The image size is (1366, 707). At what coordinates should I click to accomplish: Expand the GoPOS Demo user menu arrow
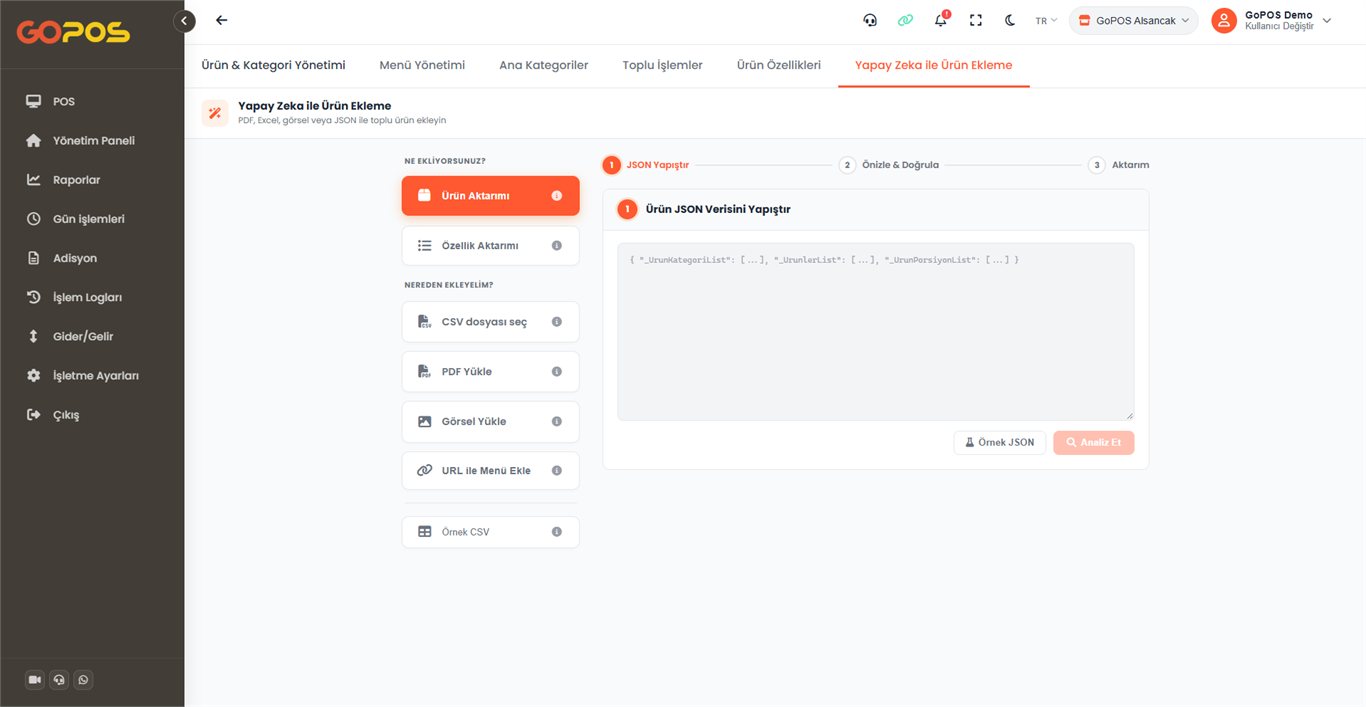pos(1327,20)
